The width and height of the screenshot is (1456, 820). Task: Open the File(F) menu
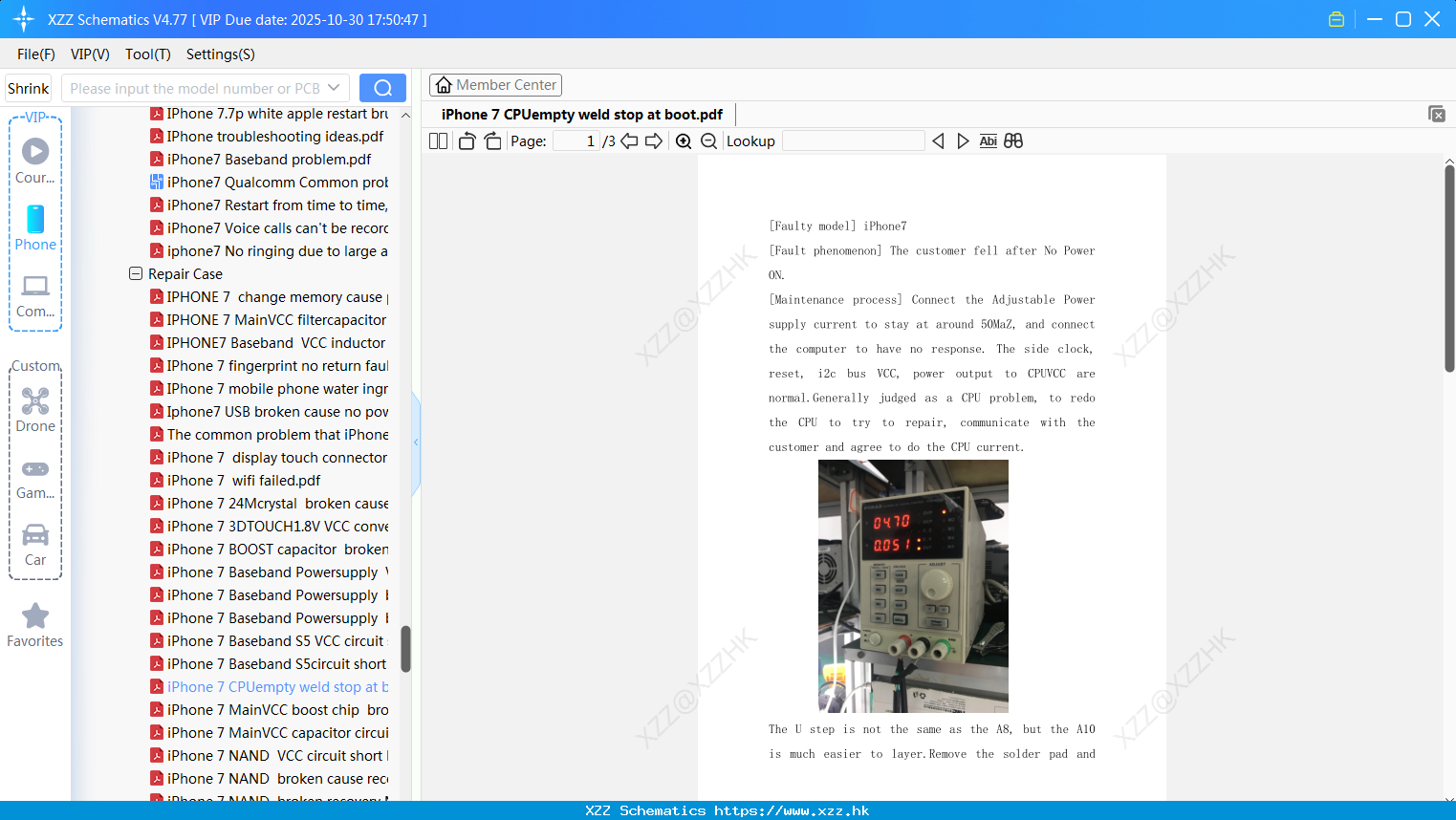click(x=36, y=54)
